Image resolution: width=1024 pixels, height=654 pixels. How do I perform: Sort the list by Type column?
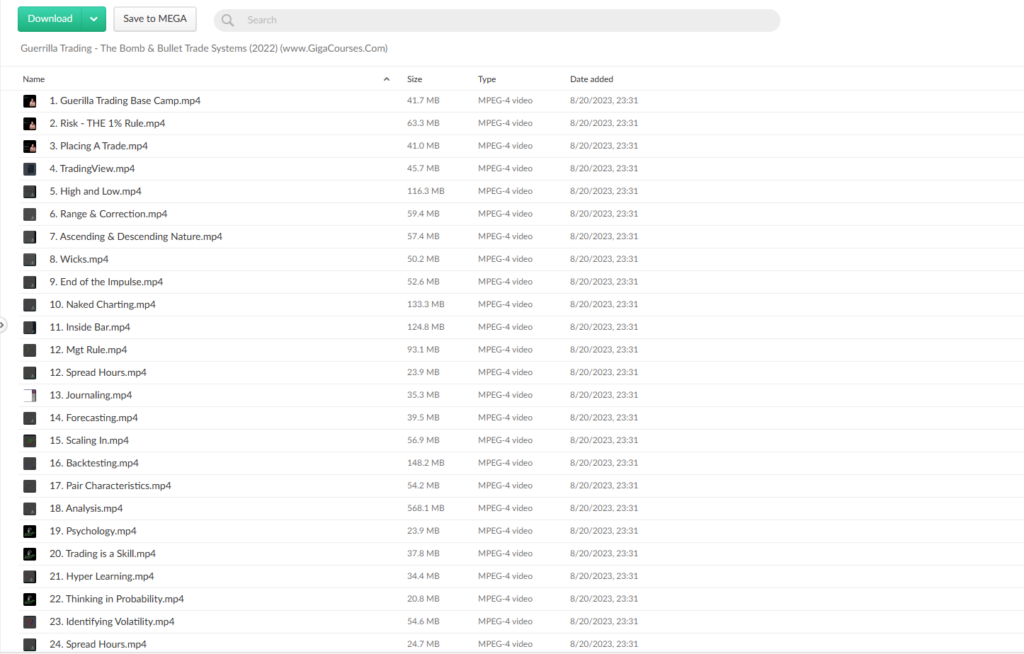[x=487, y=79]
